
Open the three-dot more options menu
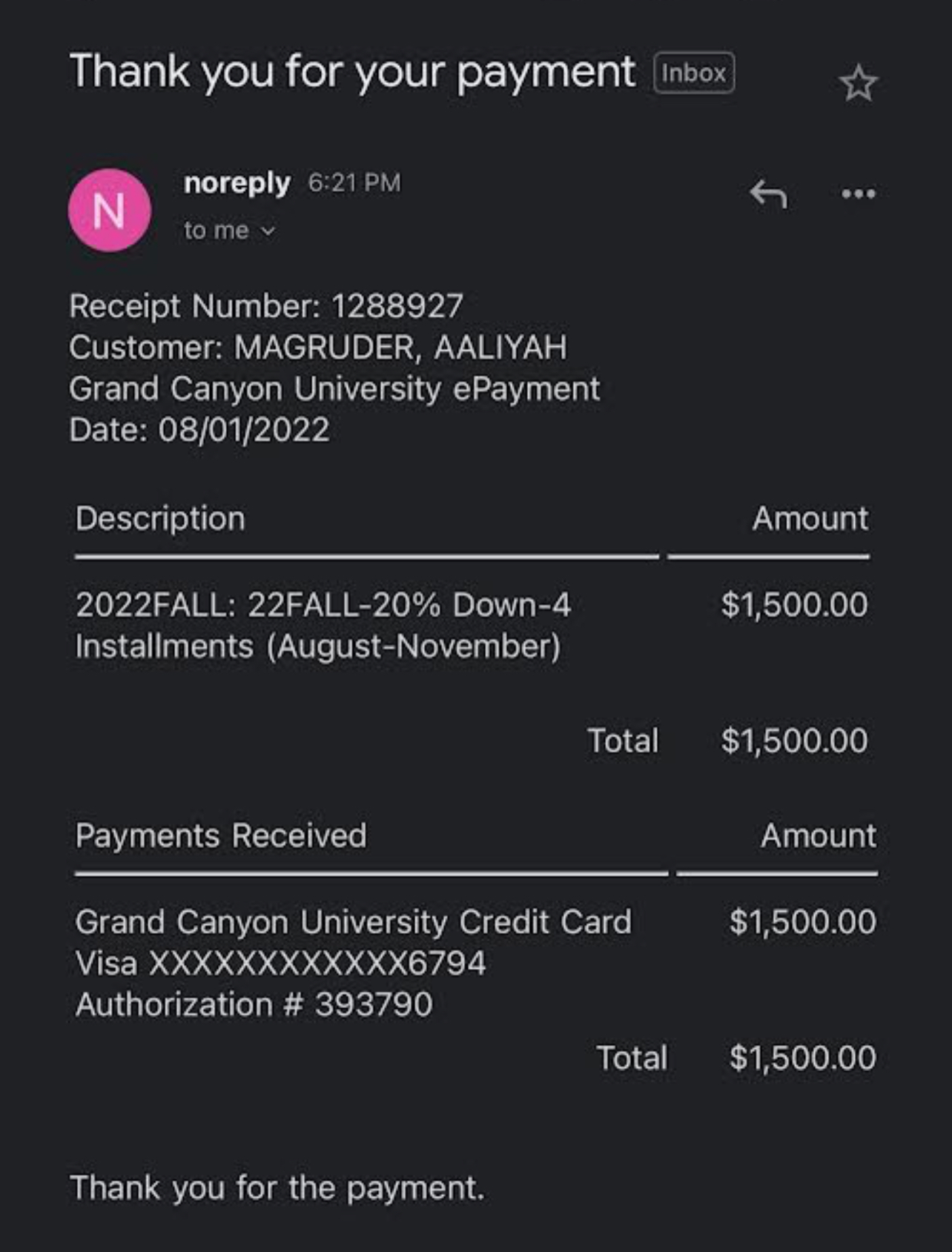[859, 194]
